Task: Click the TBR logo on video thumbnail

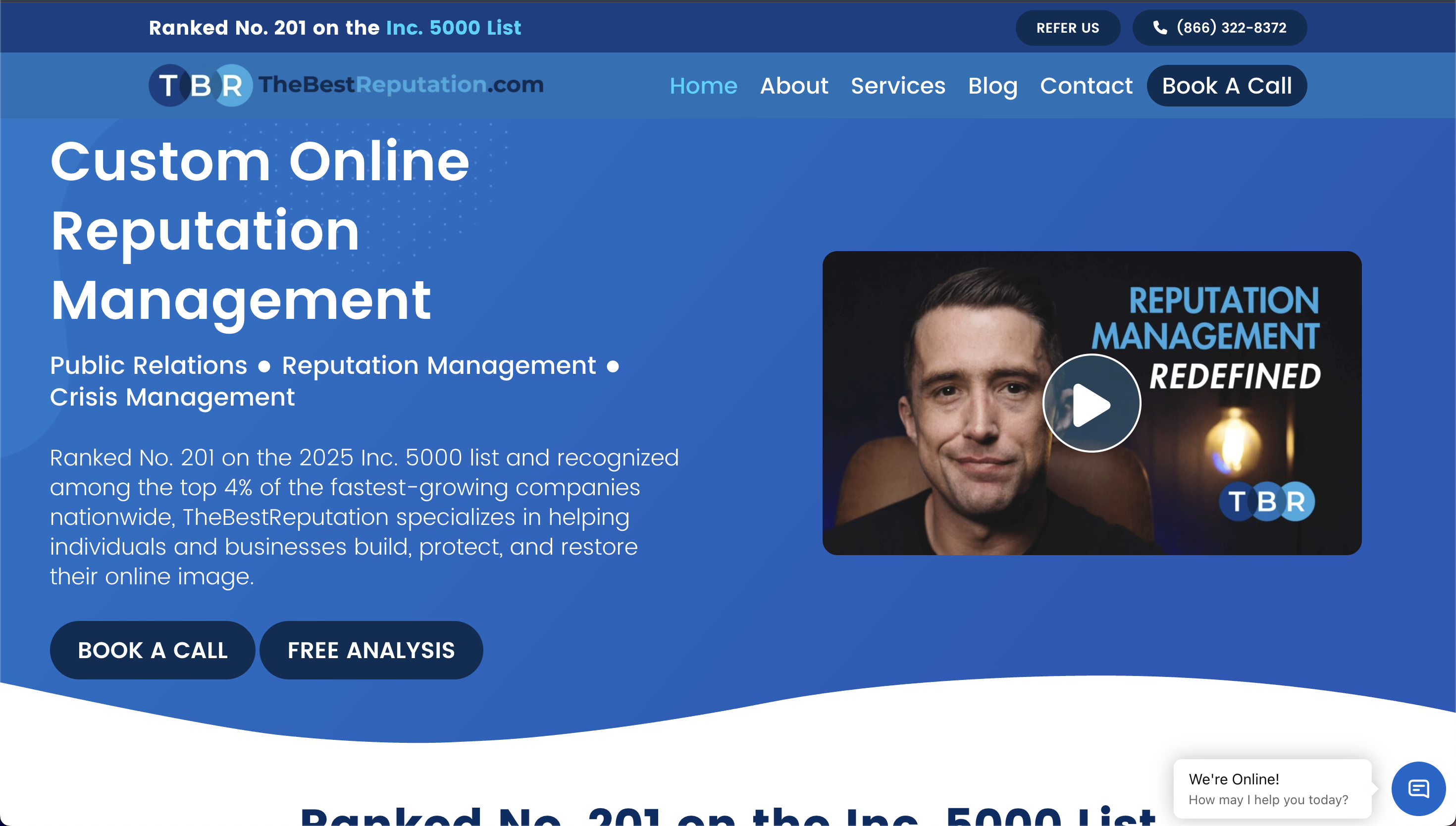Action: (1266, 502)
